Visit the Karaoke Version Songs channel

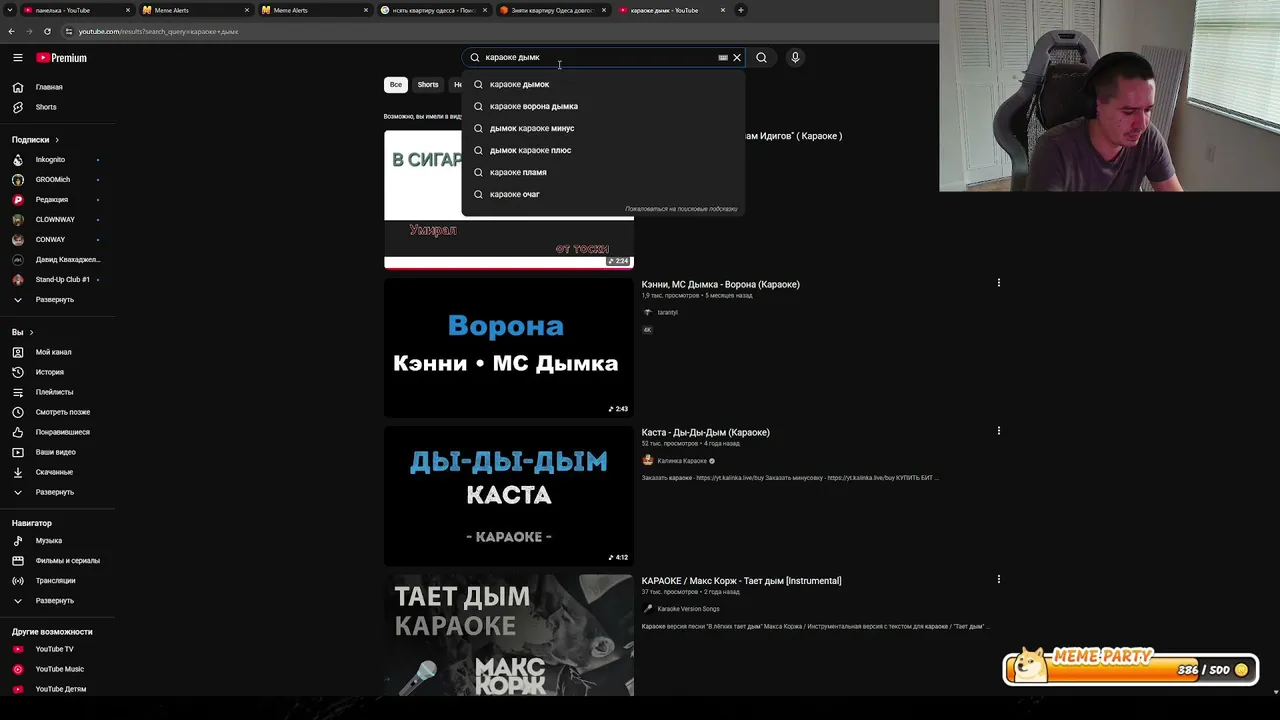click(688, 609)
